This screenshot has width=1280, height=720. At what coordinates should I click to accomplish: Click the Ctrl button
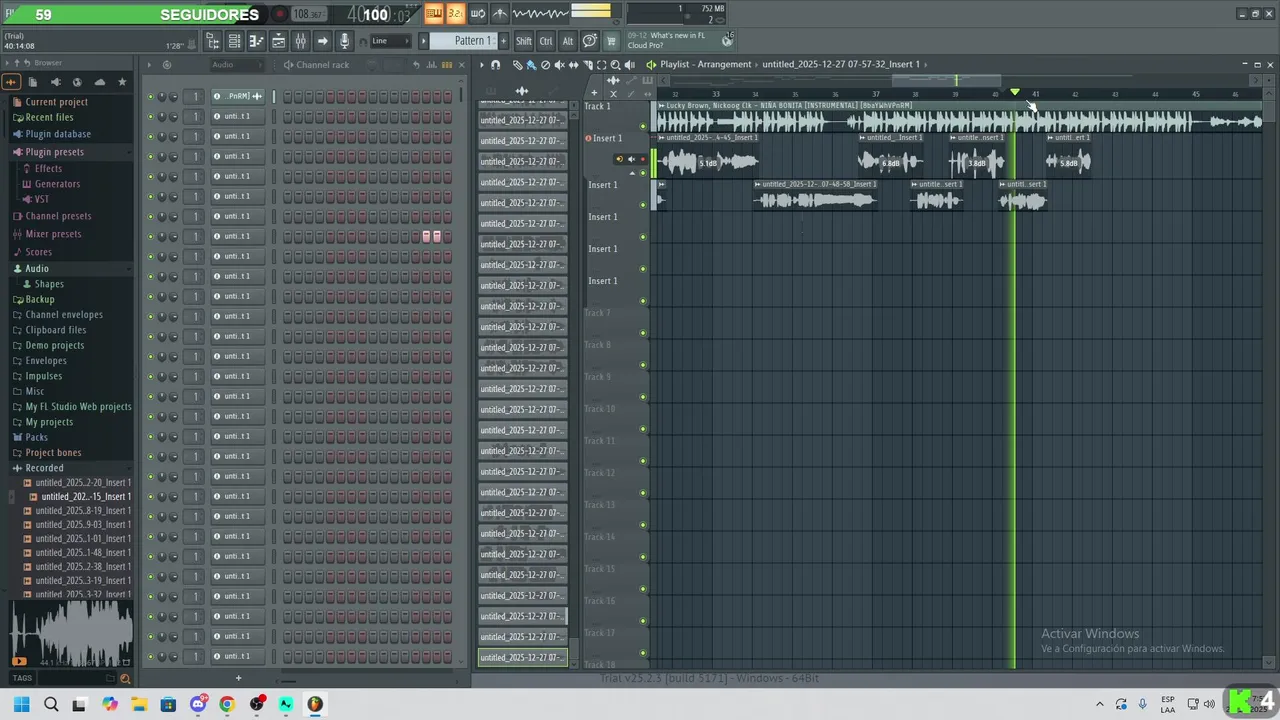click(x=546, y=41)
